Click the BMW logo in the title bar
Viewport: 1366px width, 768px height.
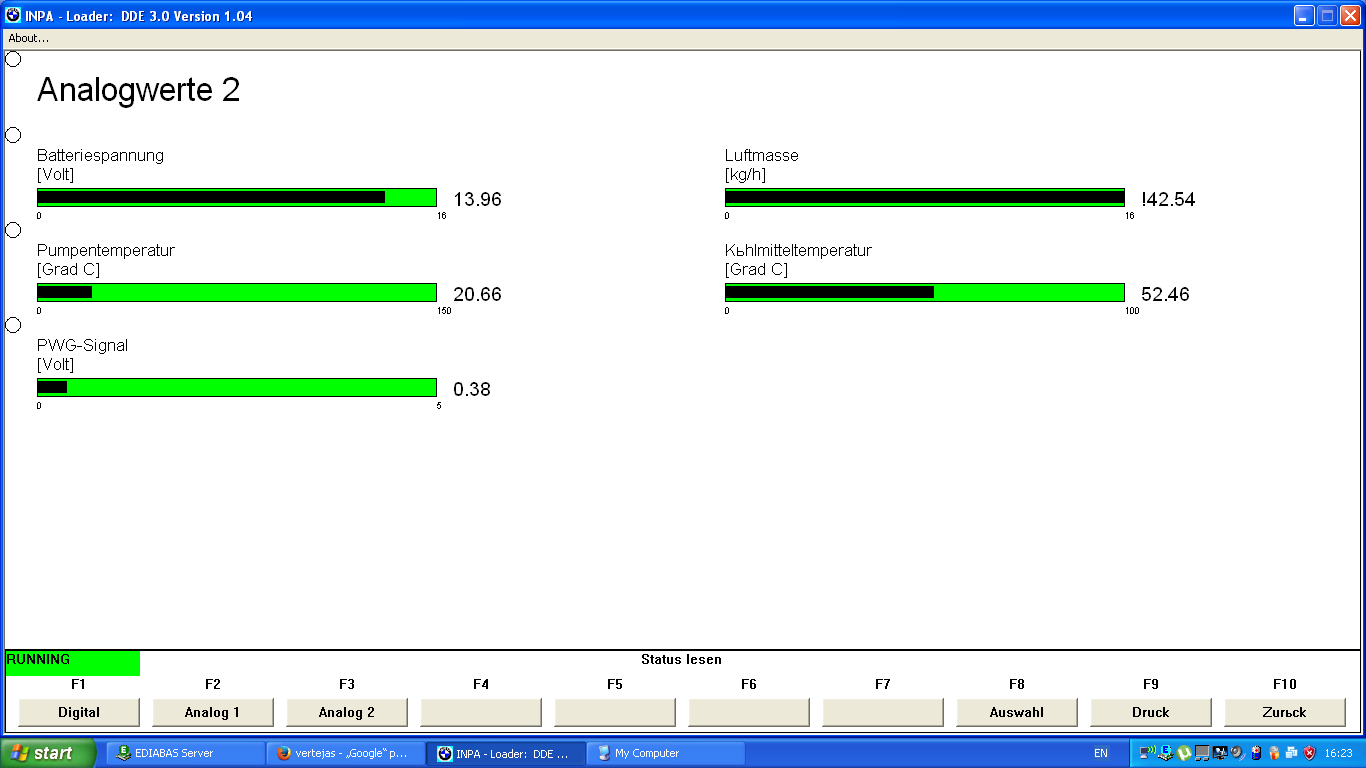click(x=13, y=16)
